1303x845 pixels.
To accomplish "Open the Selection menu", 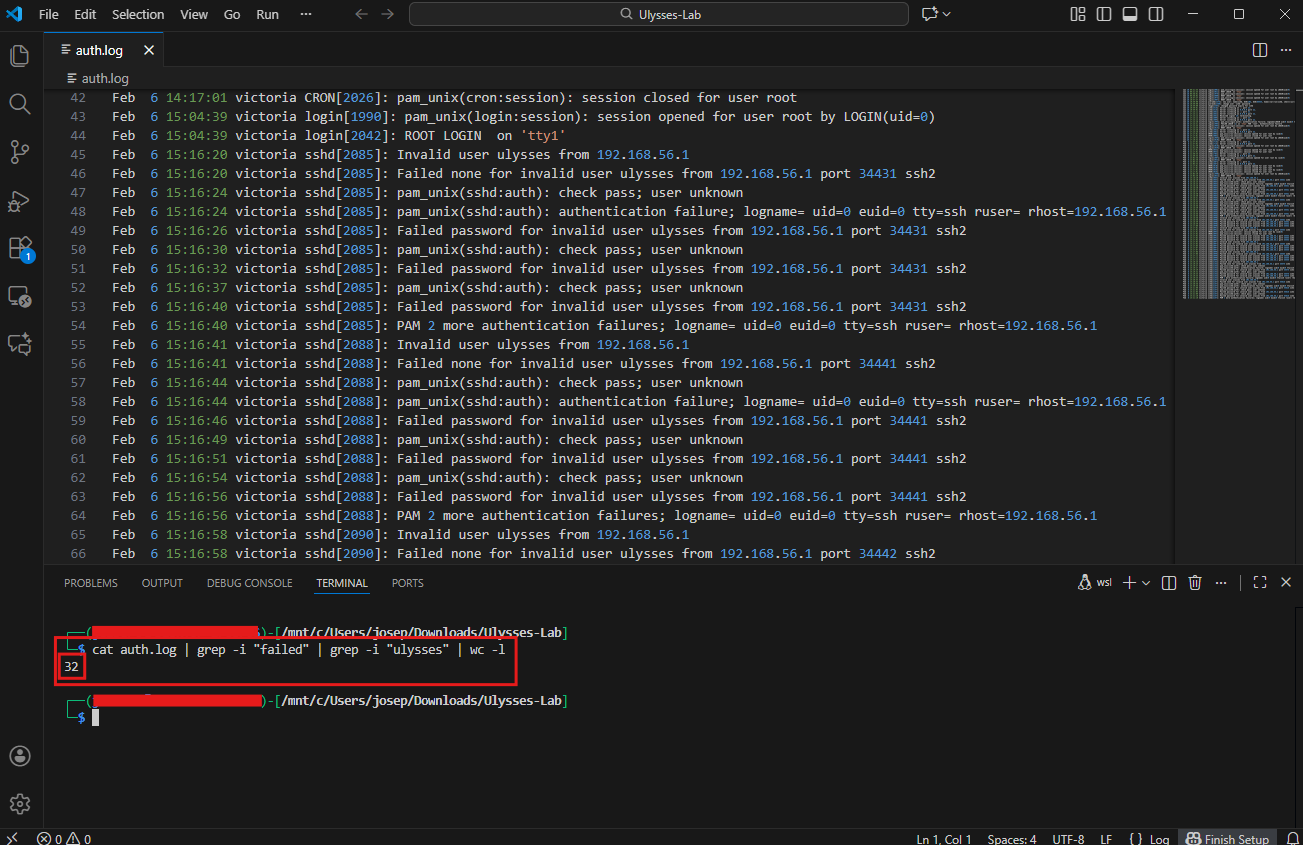I will 138,14.
